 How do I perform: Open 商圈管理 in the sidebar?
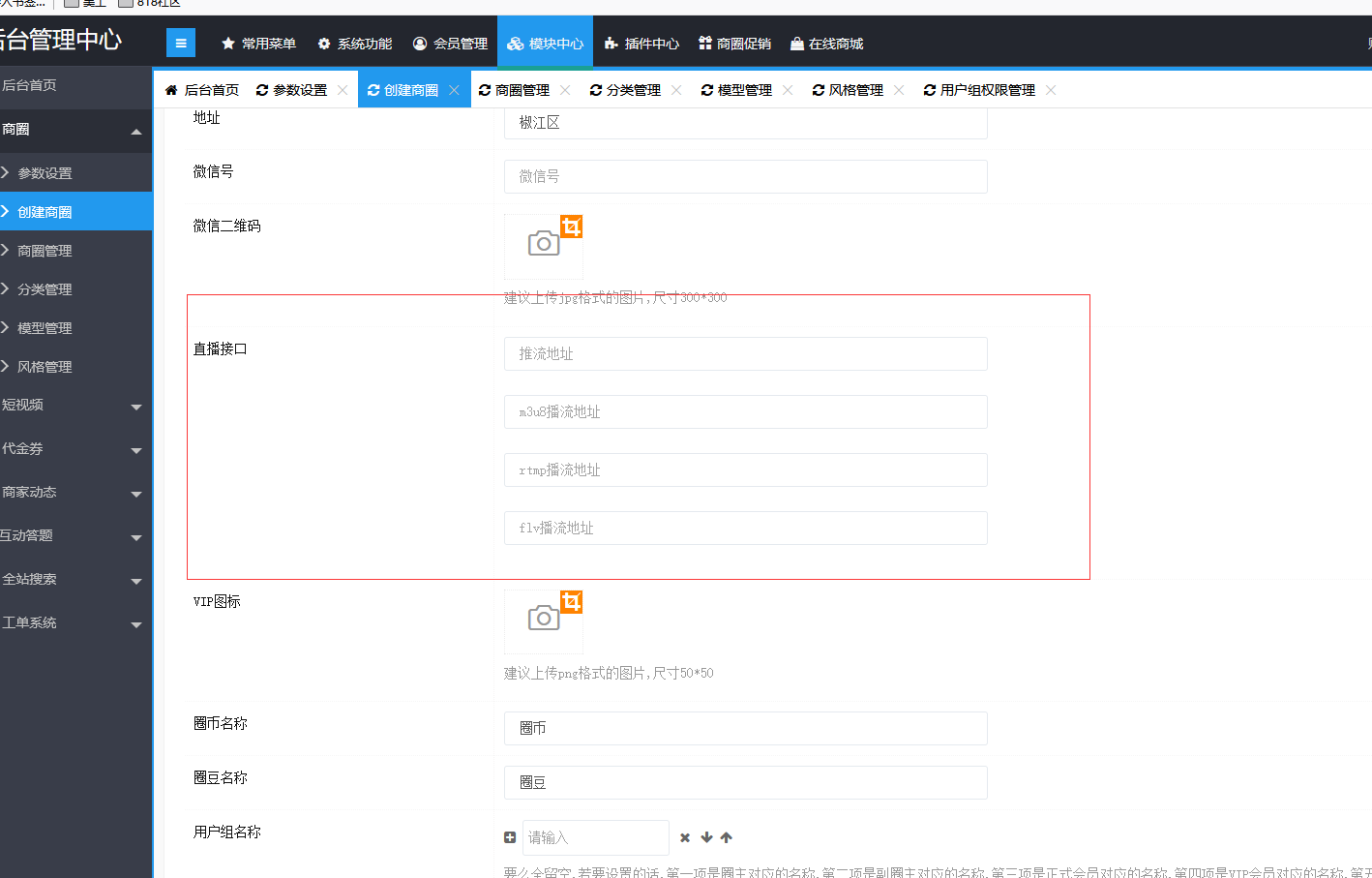(x=45, y=251)
